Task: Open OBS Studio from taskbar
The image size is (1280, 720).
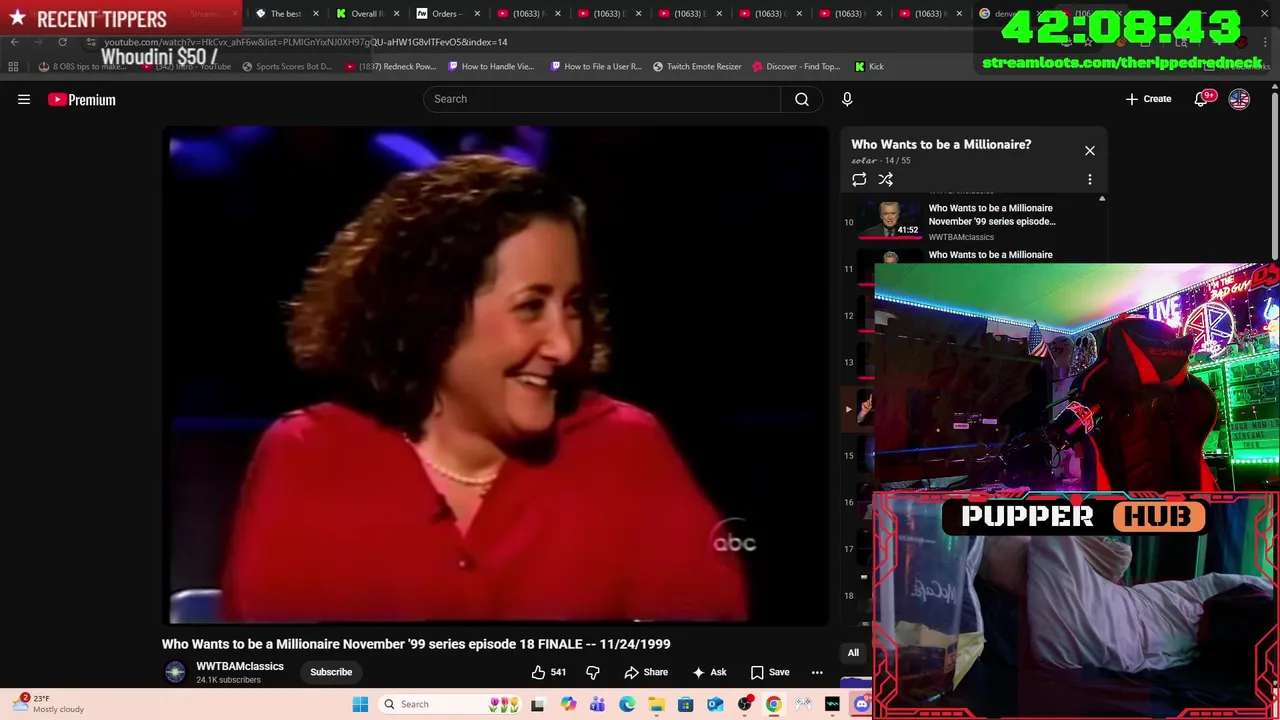Action: pyautogui.click(x=745, y=704)
